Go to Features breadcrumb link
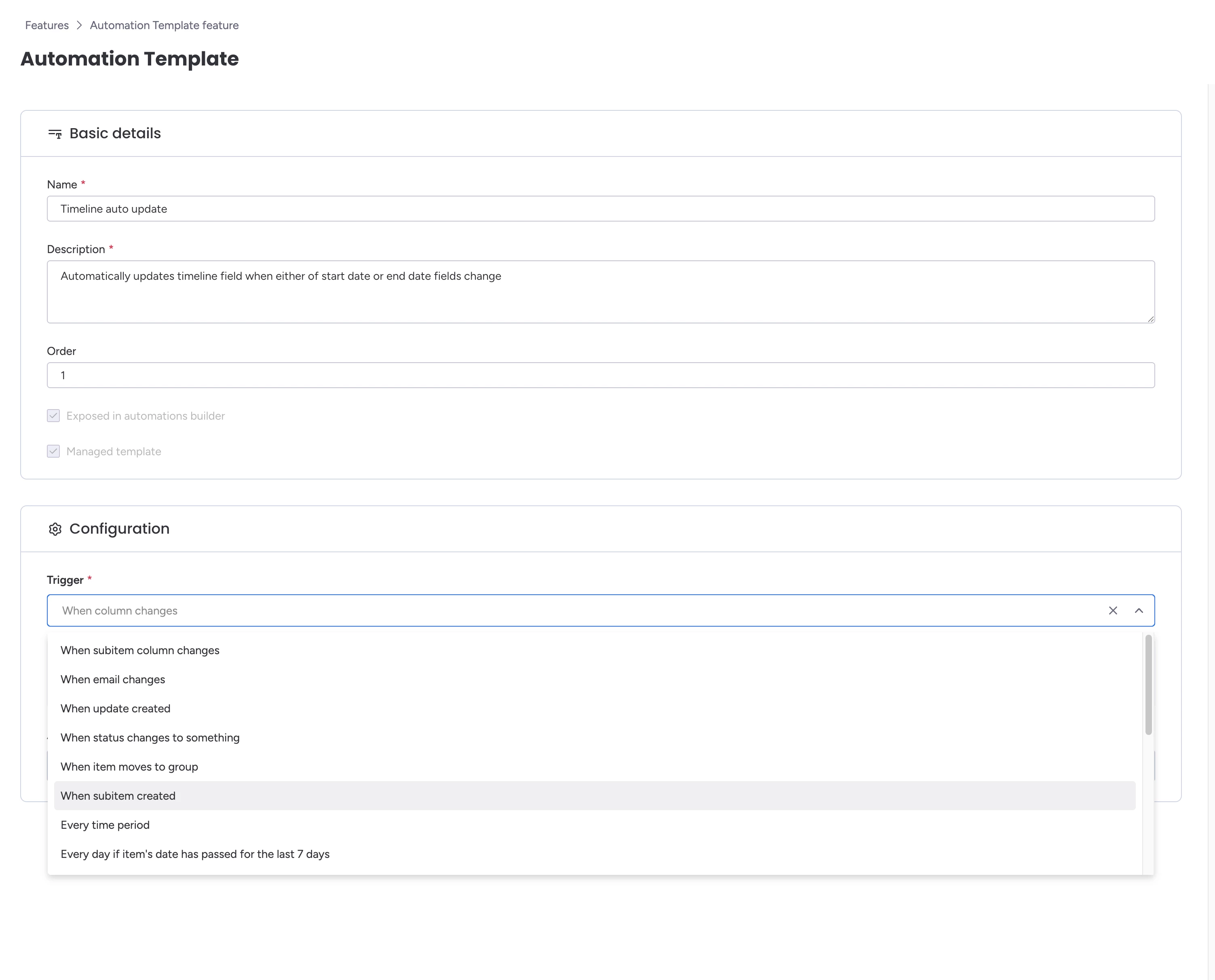The image size is (1215, 980). click(x=47, y=25)
